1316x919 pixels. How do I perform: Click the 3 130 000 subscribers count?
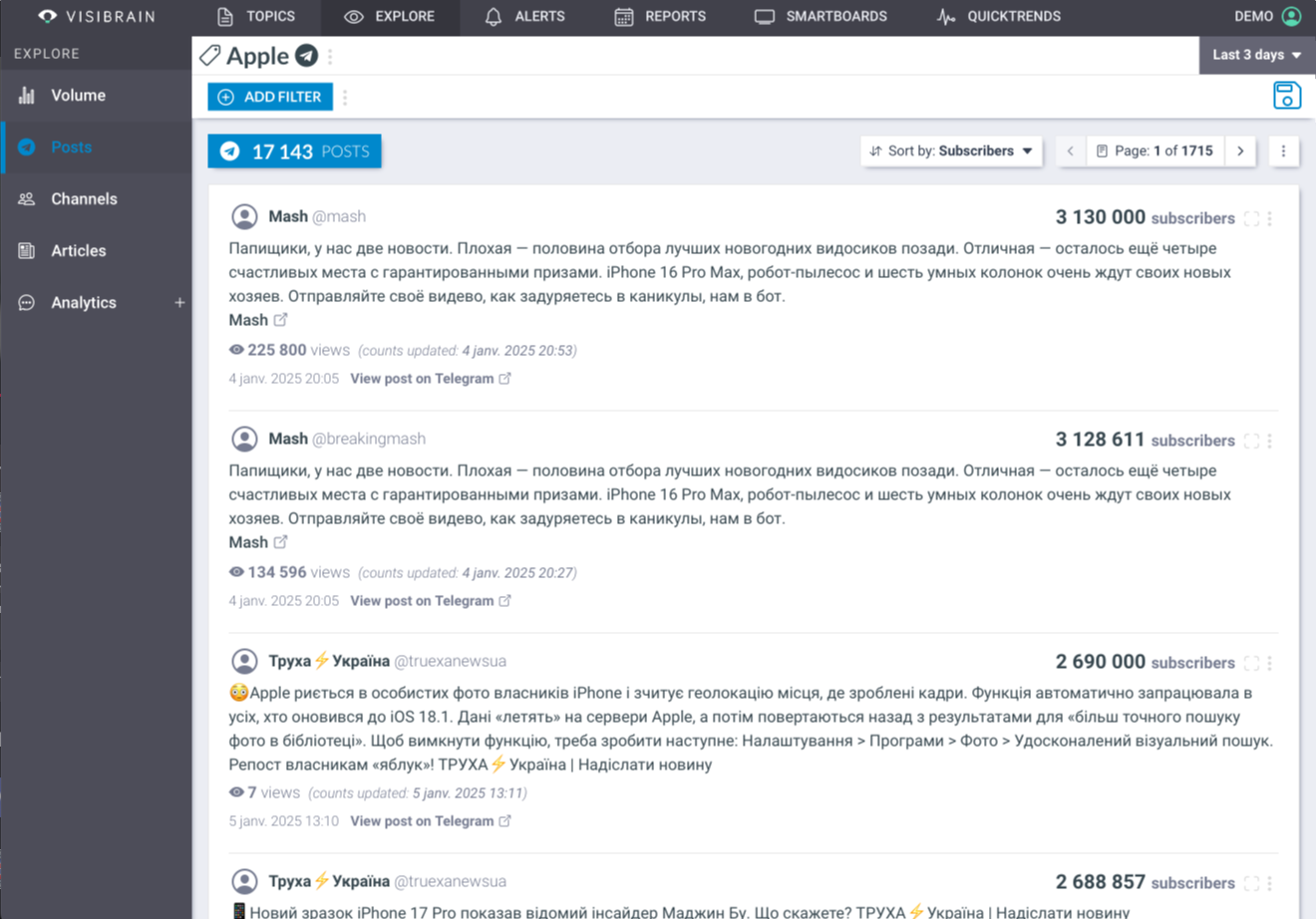[x=1145, y=217]
